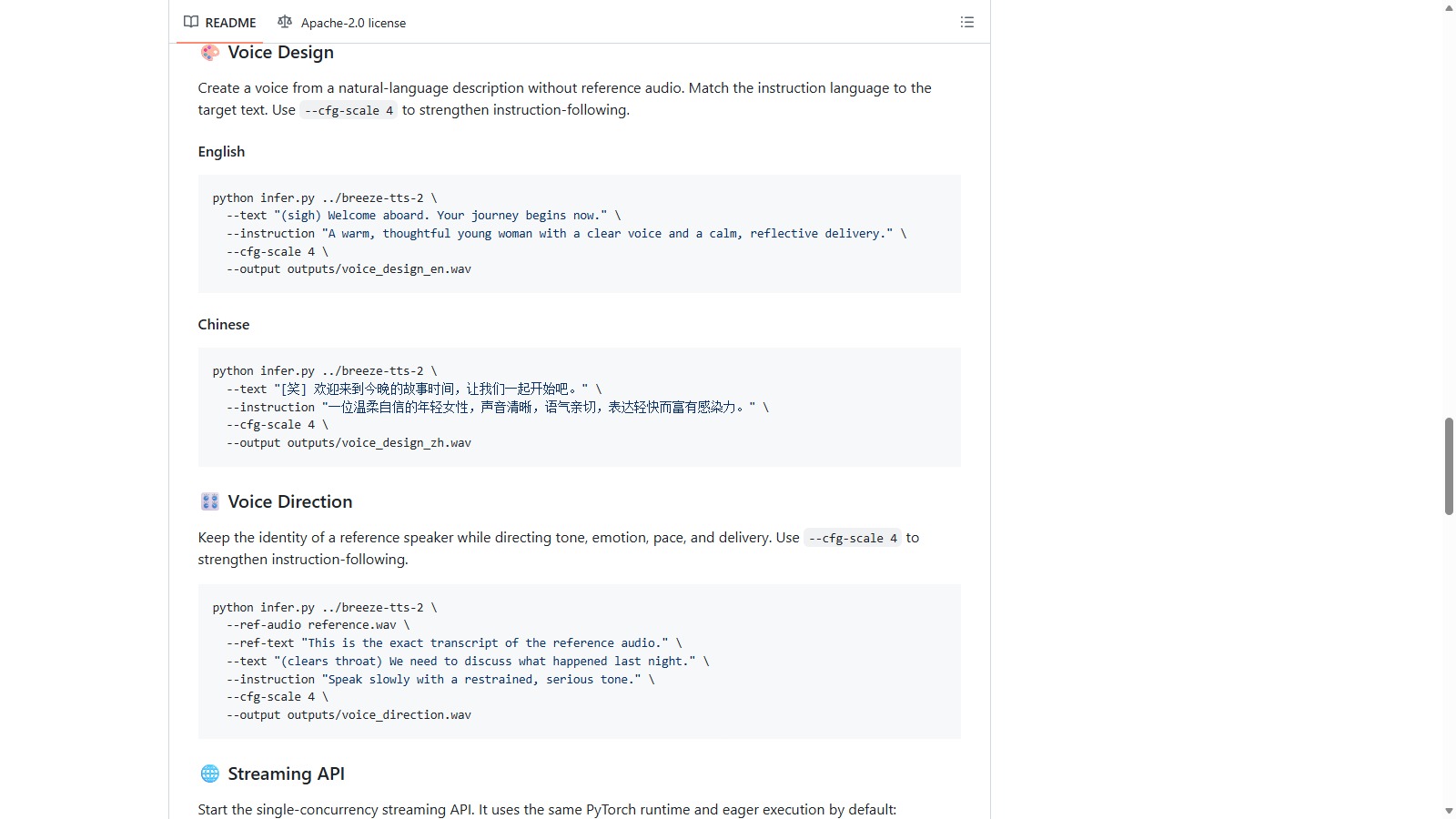Click the Voice Direction heading
The image size is (1456, 819).
(289, 501)
